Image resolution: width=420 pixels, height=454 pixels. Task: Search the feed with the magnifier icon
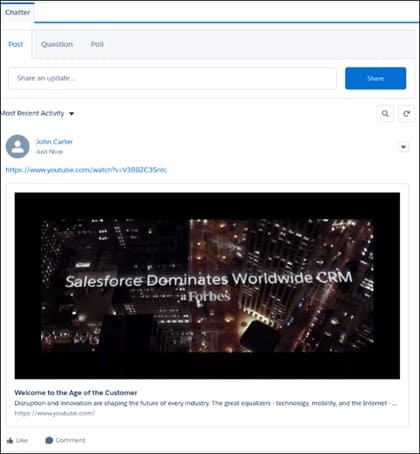point(385,114)
